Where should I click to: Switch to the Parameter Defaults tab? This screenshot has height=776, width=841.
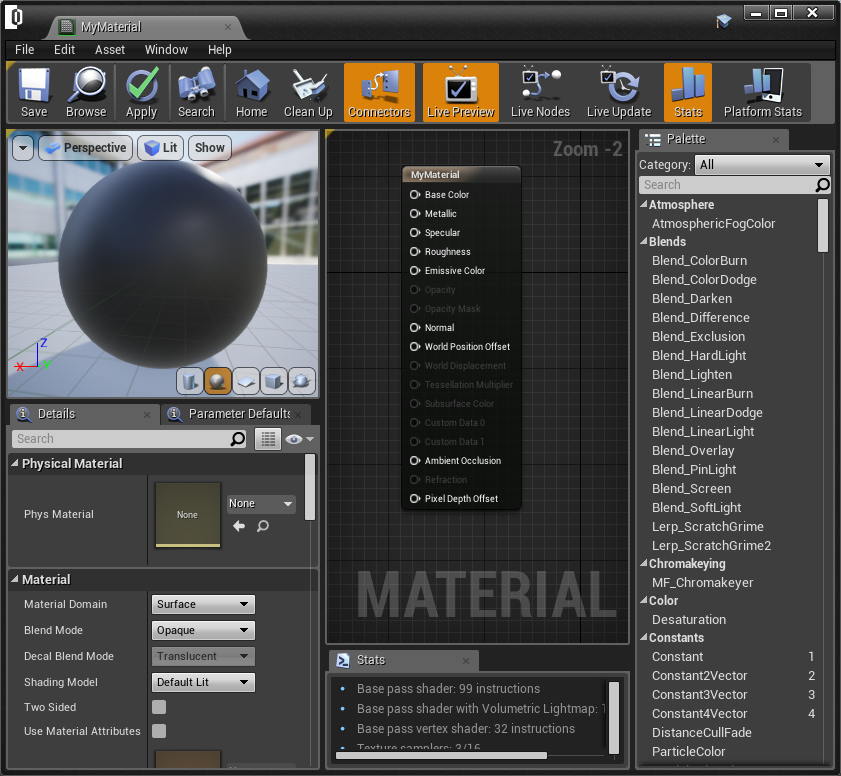click(x=238, y=414)
